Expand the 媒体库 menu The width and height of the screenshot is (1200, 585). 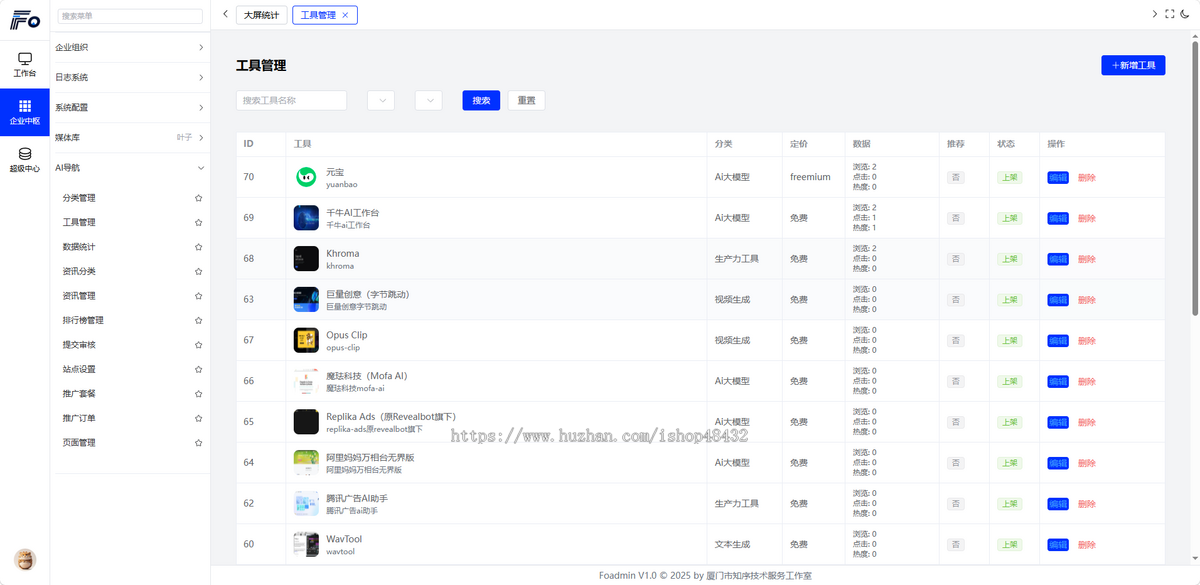[x=130, y=137]
